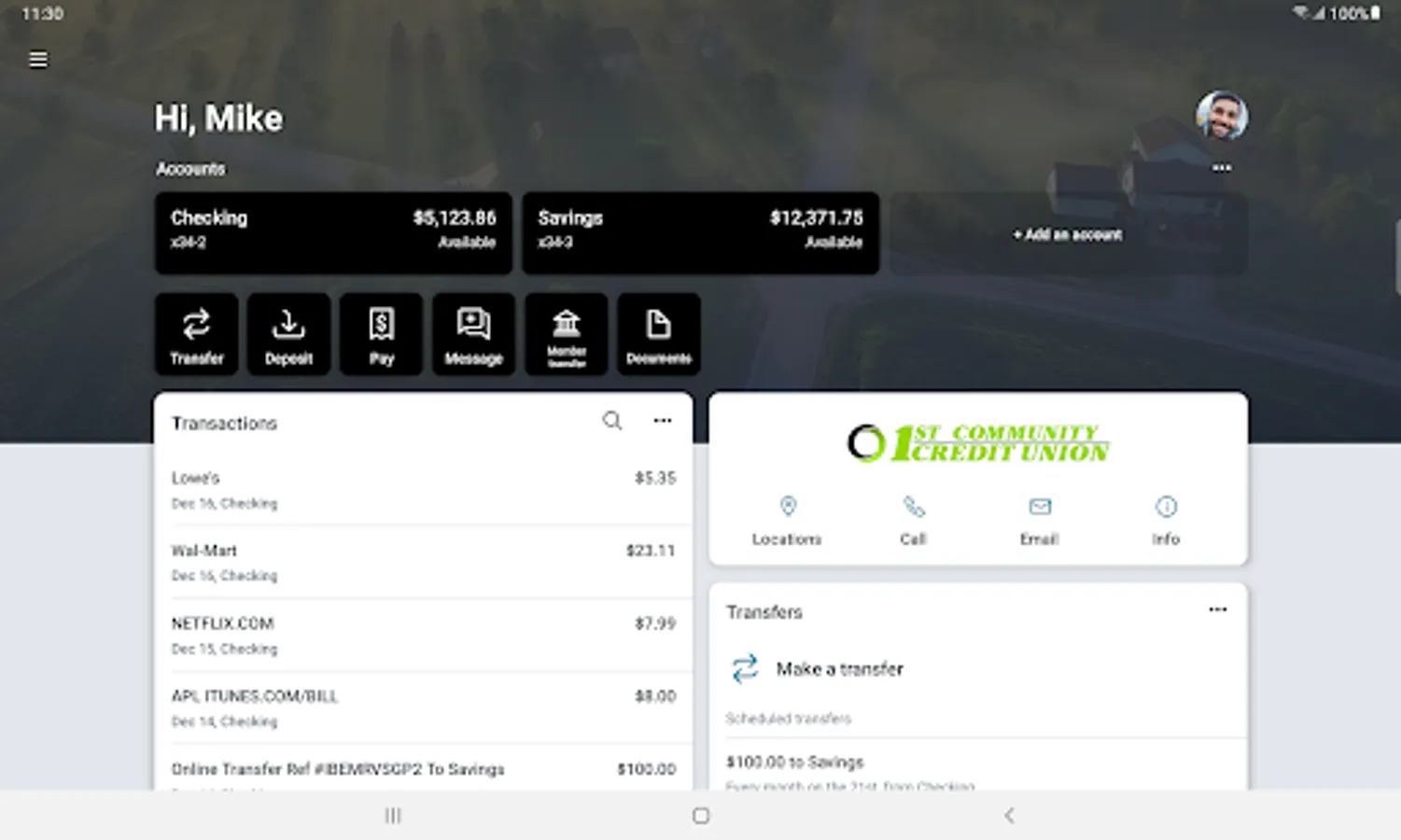Open the Documents quick action
This screenshot has height=840, width=1401.
[658, 334]
